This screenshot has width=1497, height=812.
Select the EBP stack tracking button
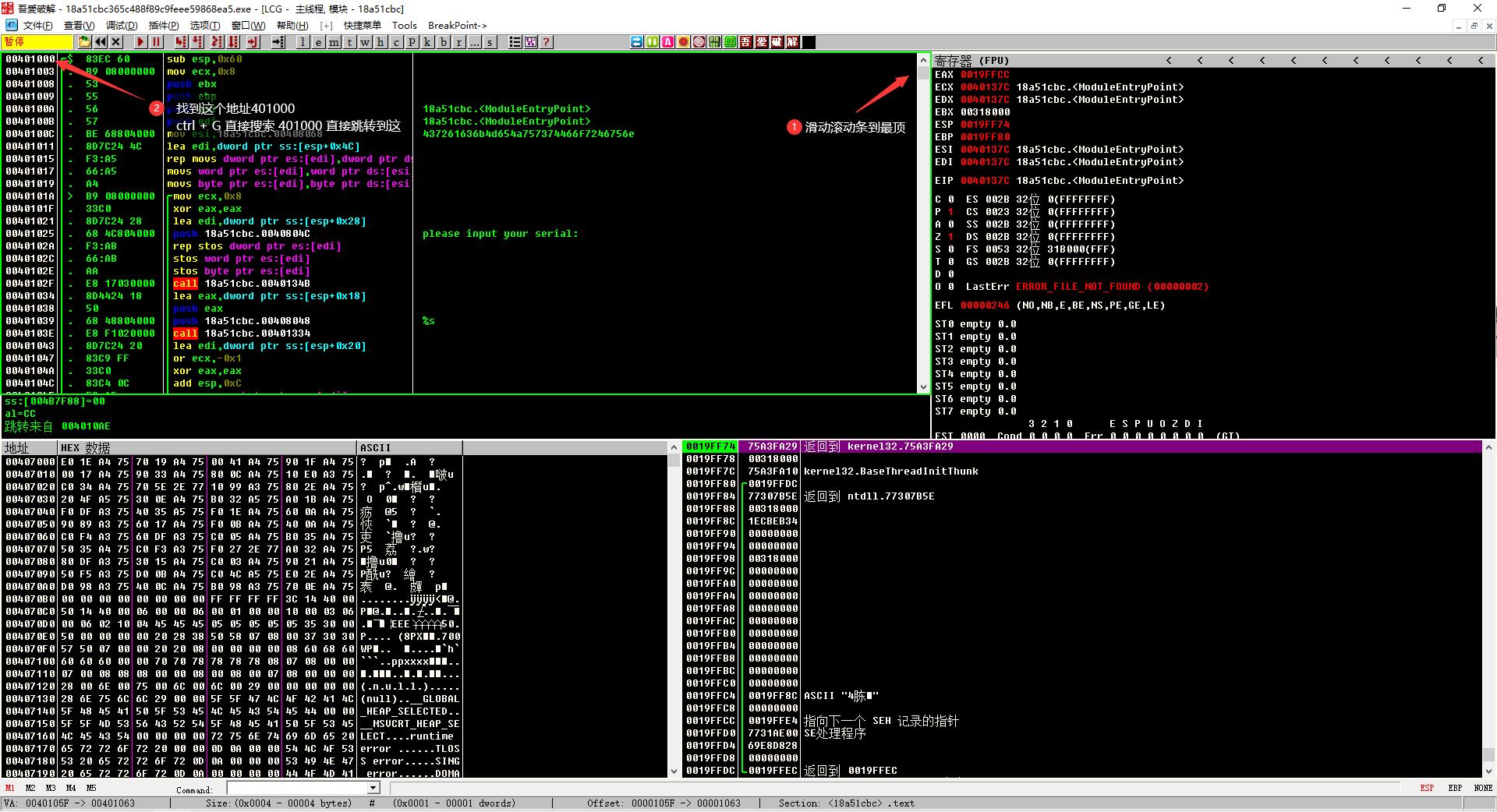[1455, 788]
